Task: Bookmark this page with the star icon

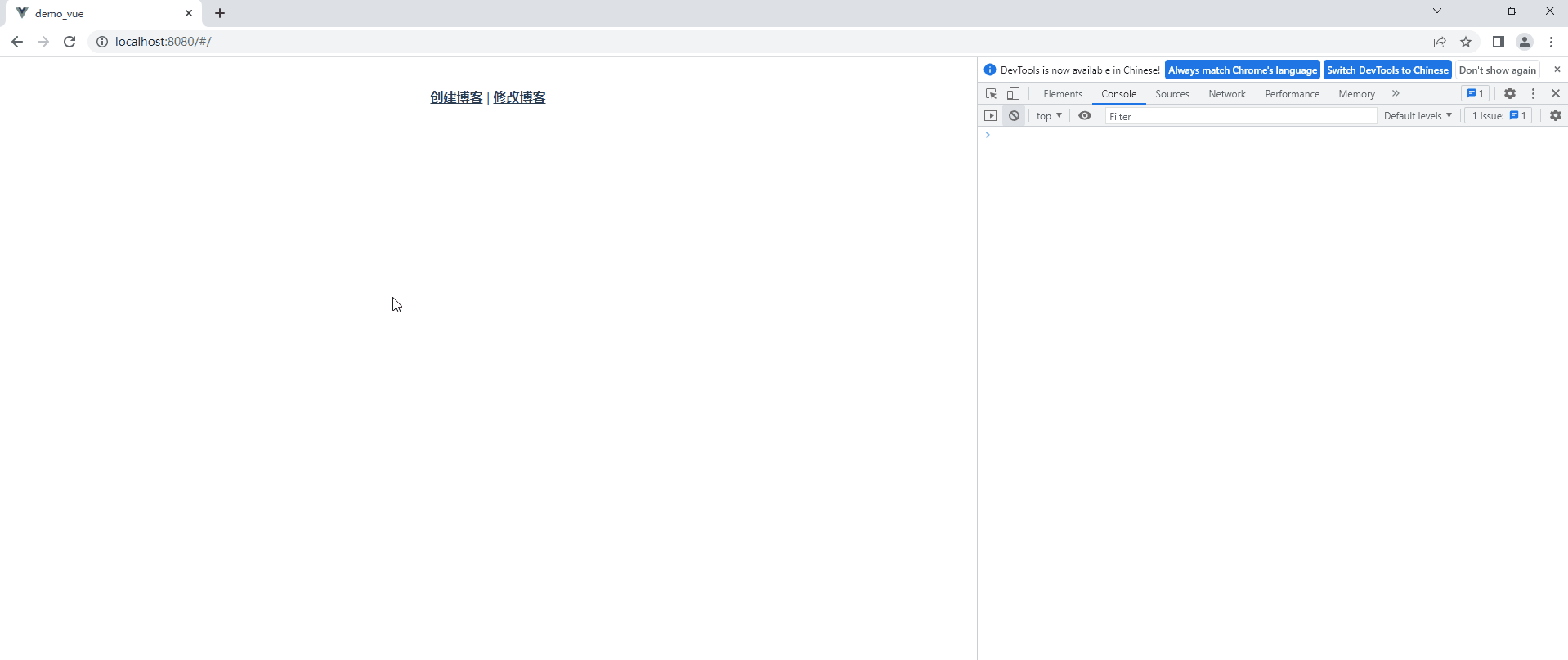Action: tap(1466, 42)
